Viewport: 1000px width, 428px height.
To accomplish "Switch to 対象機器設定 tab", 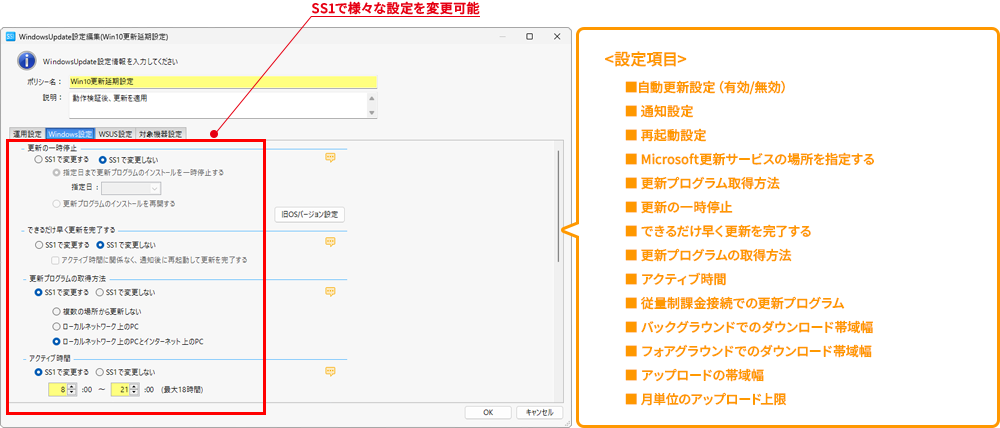I will (160, 134).
